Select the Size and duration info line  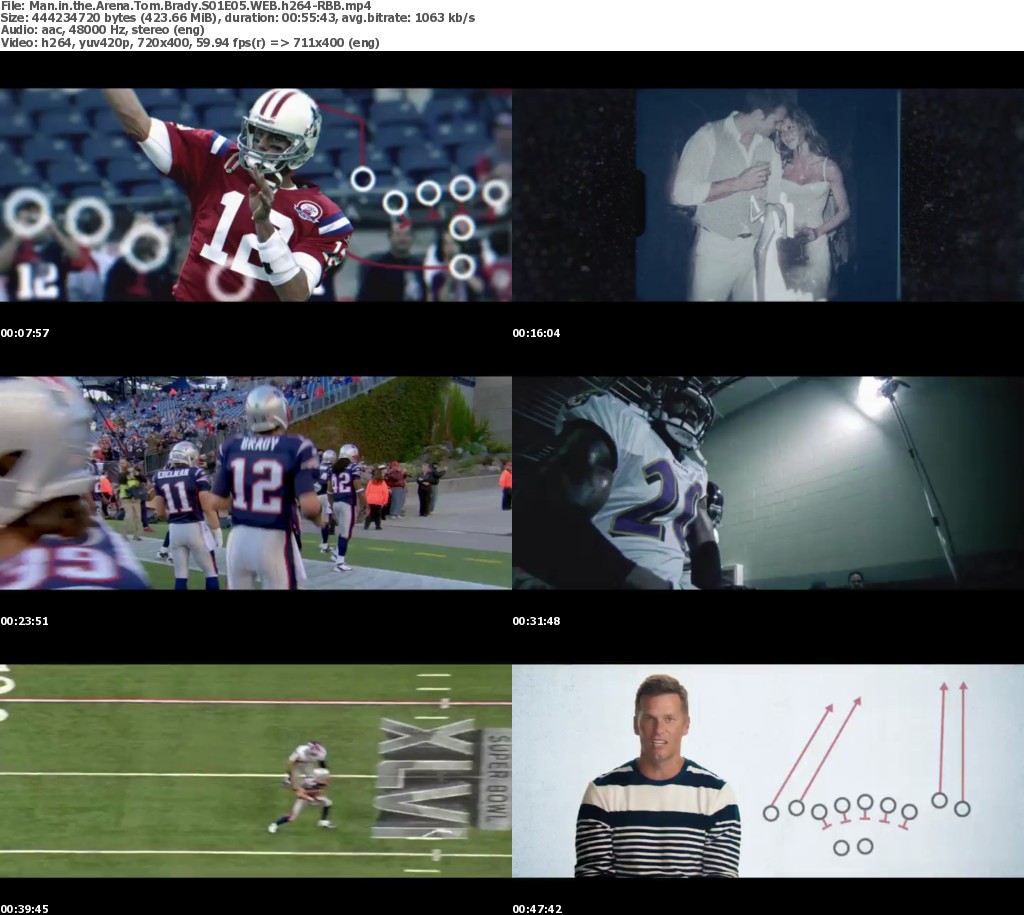click(238, 18)
